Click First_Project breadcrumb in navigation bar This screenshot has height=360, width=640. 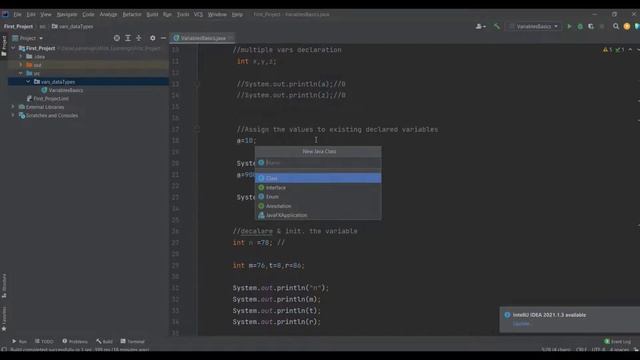click(18, 27)
